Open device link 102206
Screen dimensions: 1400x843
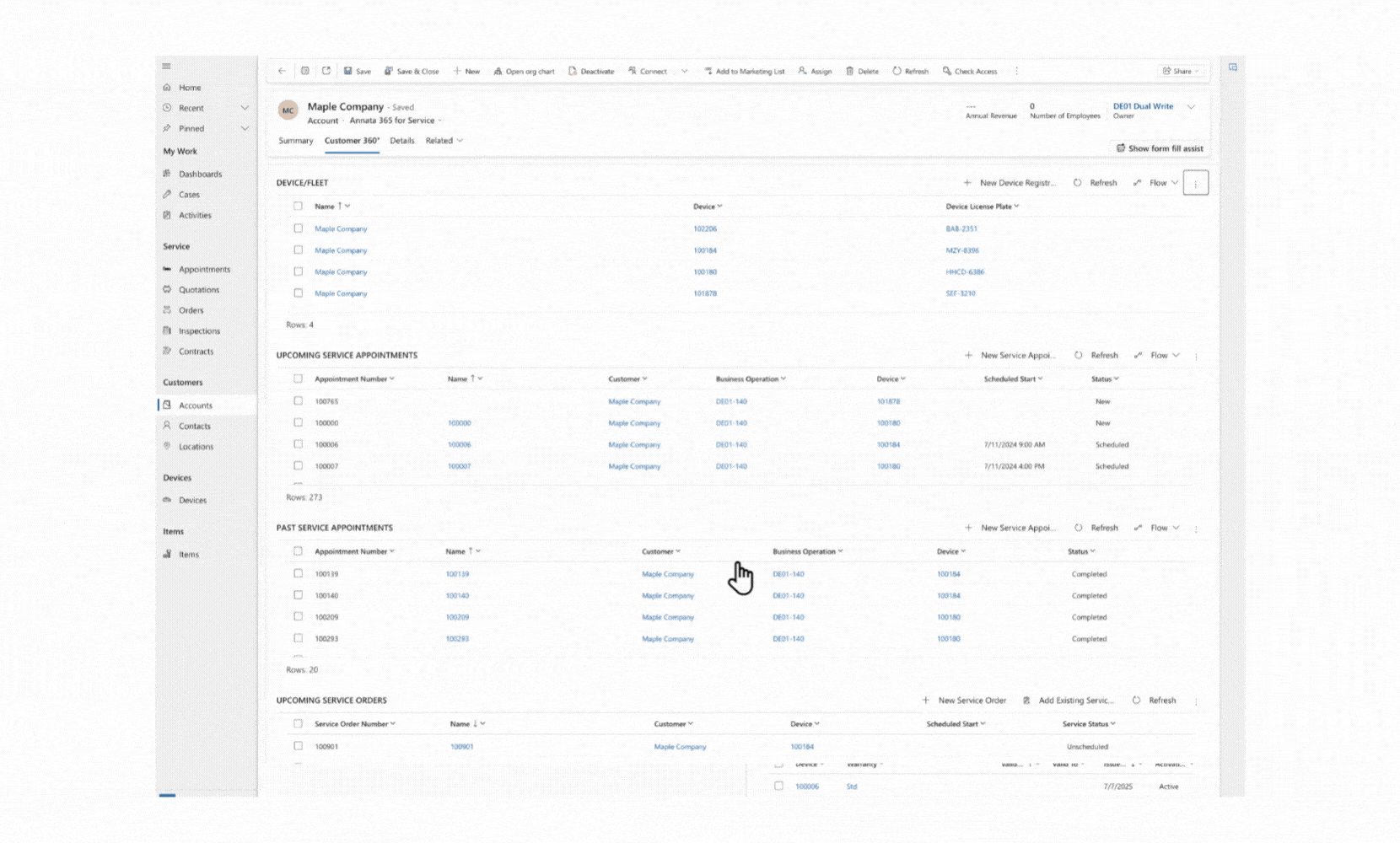tap(705, 229)
